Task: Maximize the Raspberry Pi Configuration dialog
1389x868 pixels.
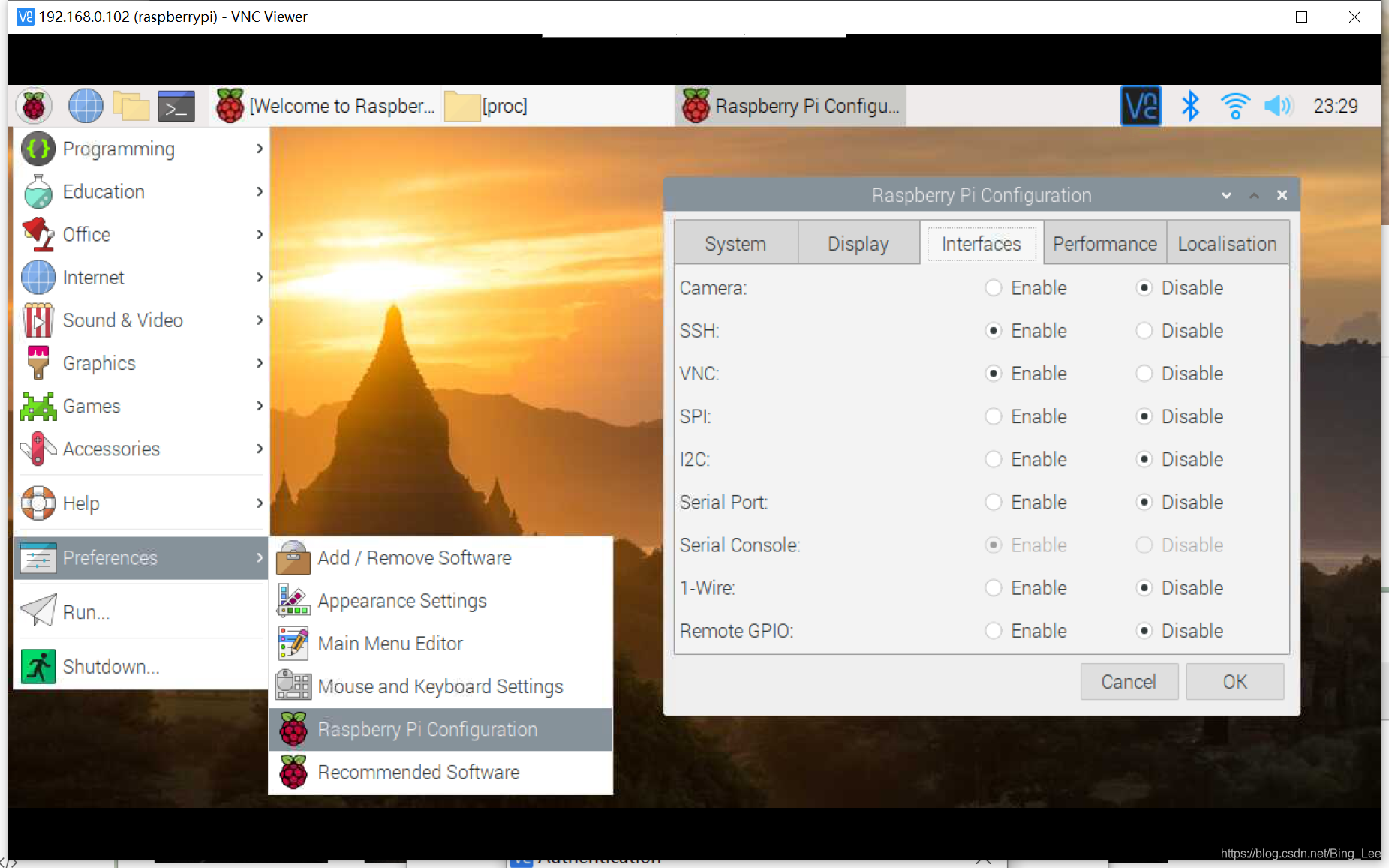Action: tap(1254, 195)
